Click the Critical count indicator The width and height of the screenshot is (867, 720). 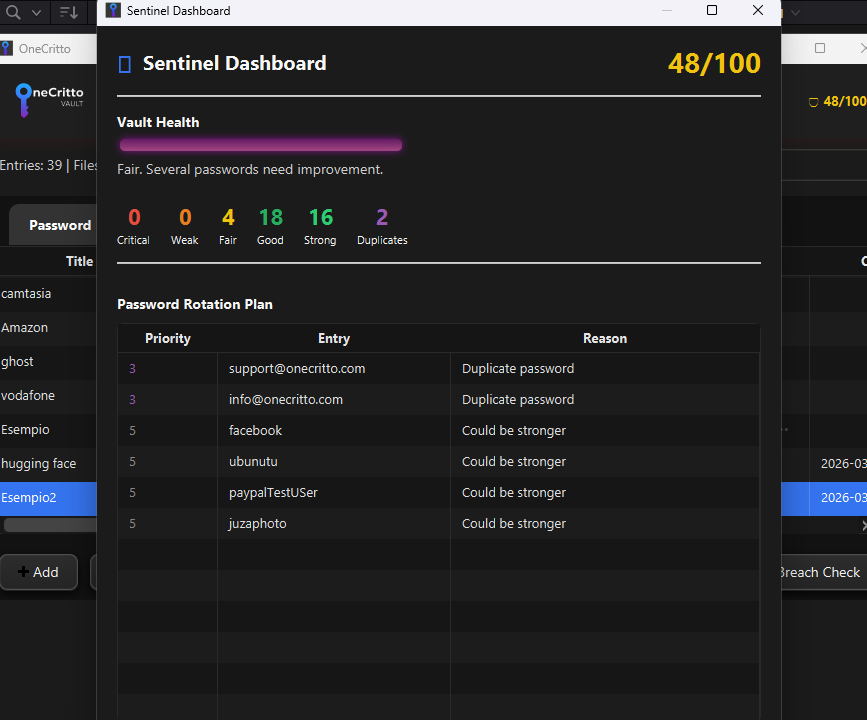tap(133, 225)
